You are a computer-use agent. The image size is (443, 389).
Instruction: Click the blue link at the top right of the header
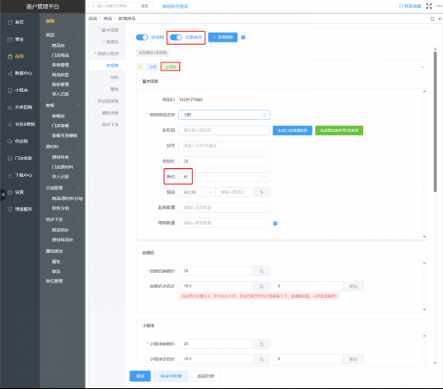pos(410,6)
